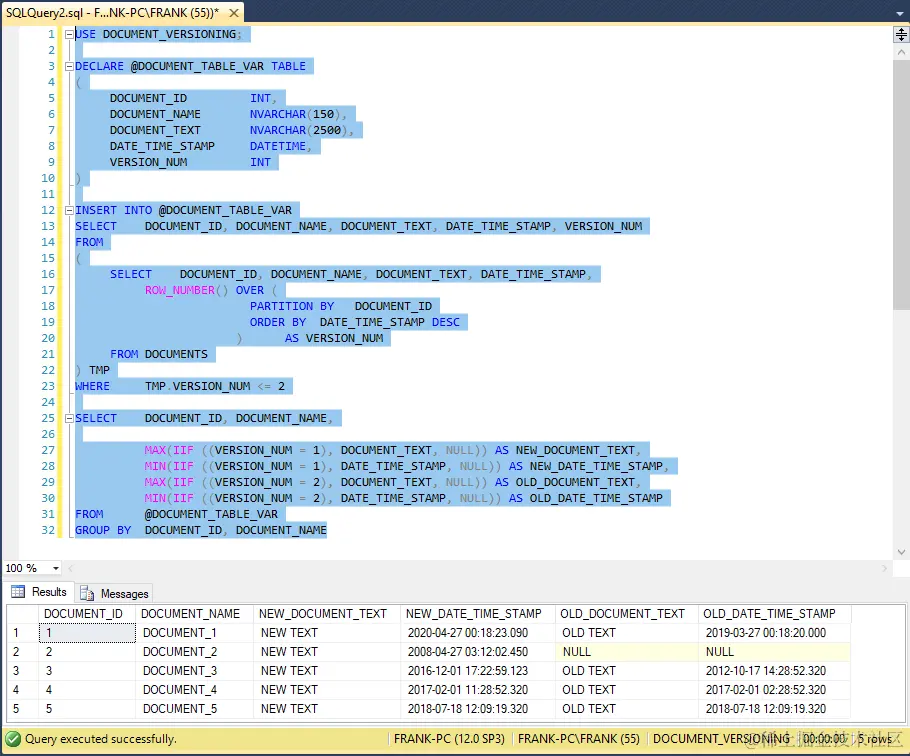Select the OLD_DATE_TIME_STAMP column header
This screenshot has width=910, height=756.
(774, 614)
